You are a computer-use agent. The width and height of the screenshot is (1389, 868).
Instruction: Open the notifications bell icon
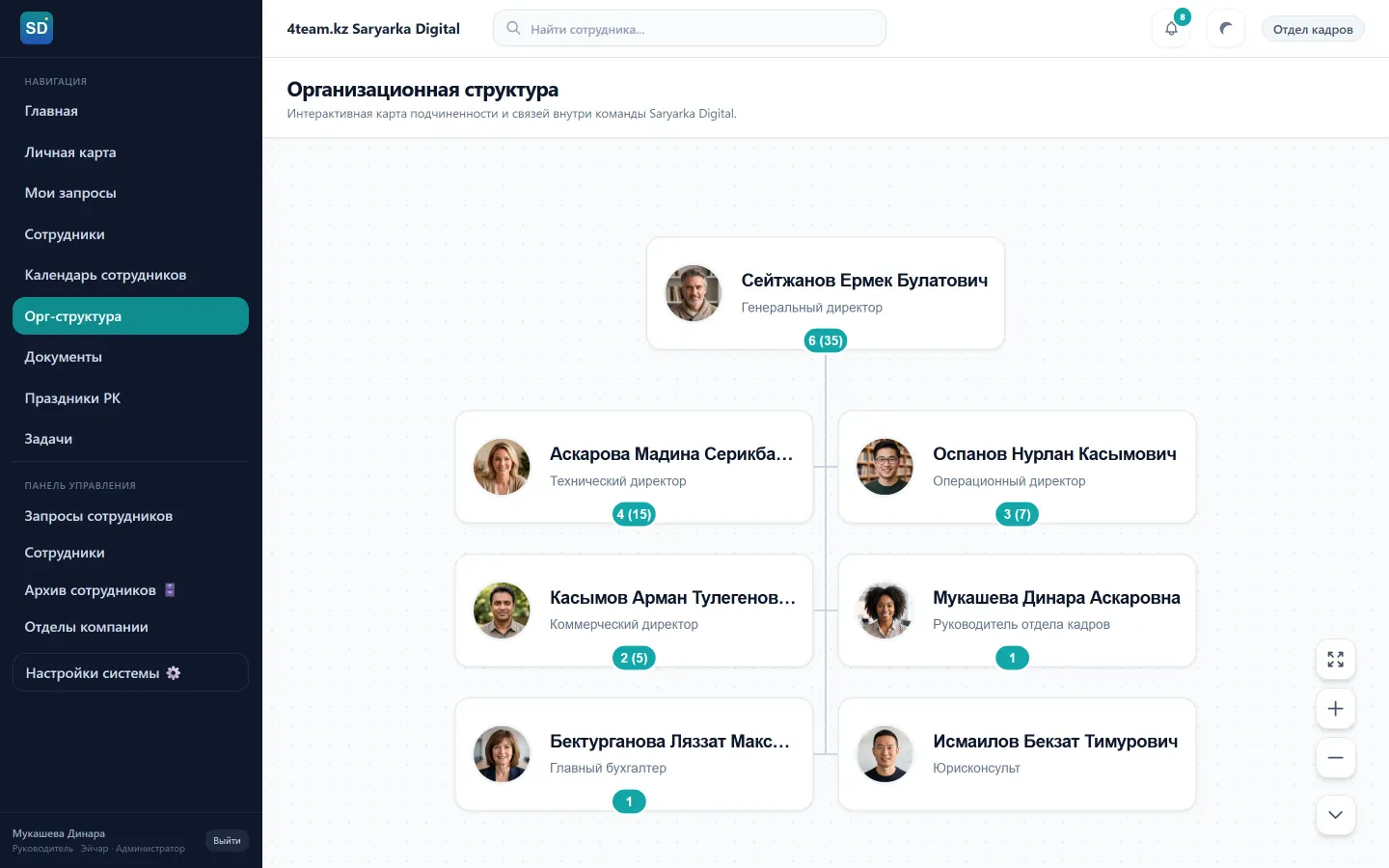(1171, 29)
